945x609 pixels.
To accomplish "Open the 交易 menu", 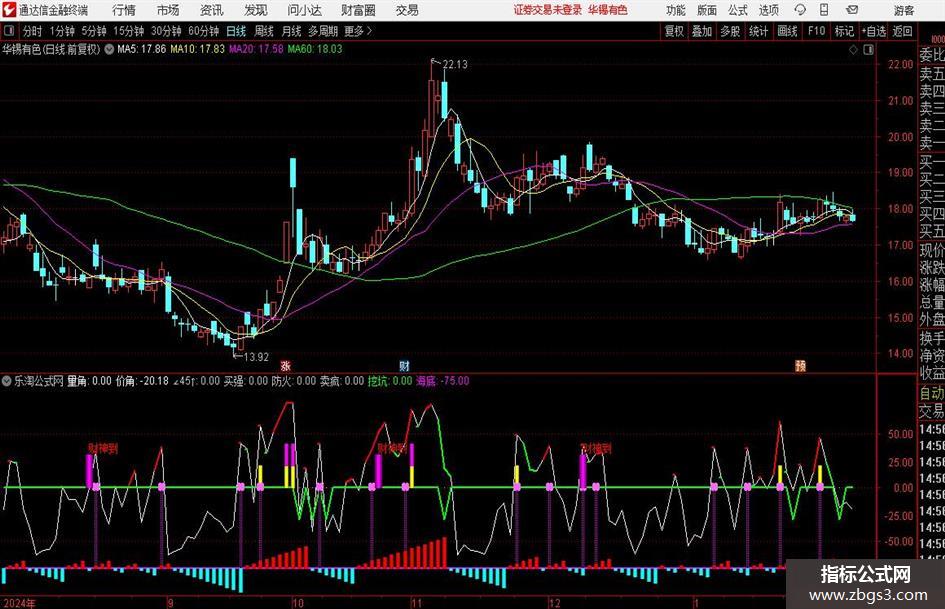I will coord(407,10).
